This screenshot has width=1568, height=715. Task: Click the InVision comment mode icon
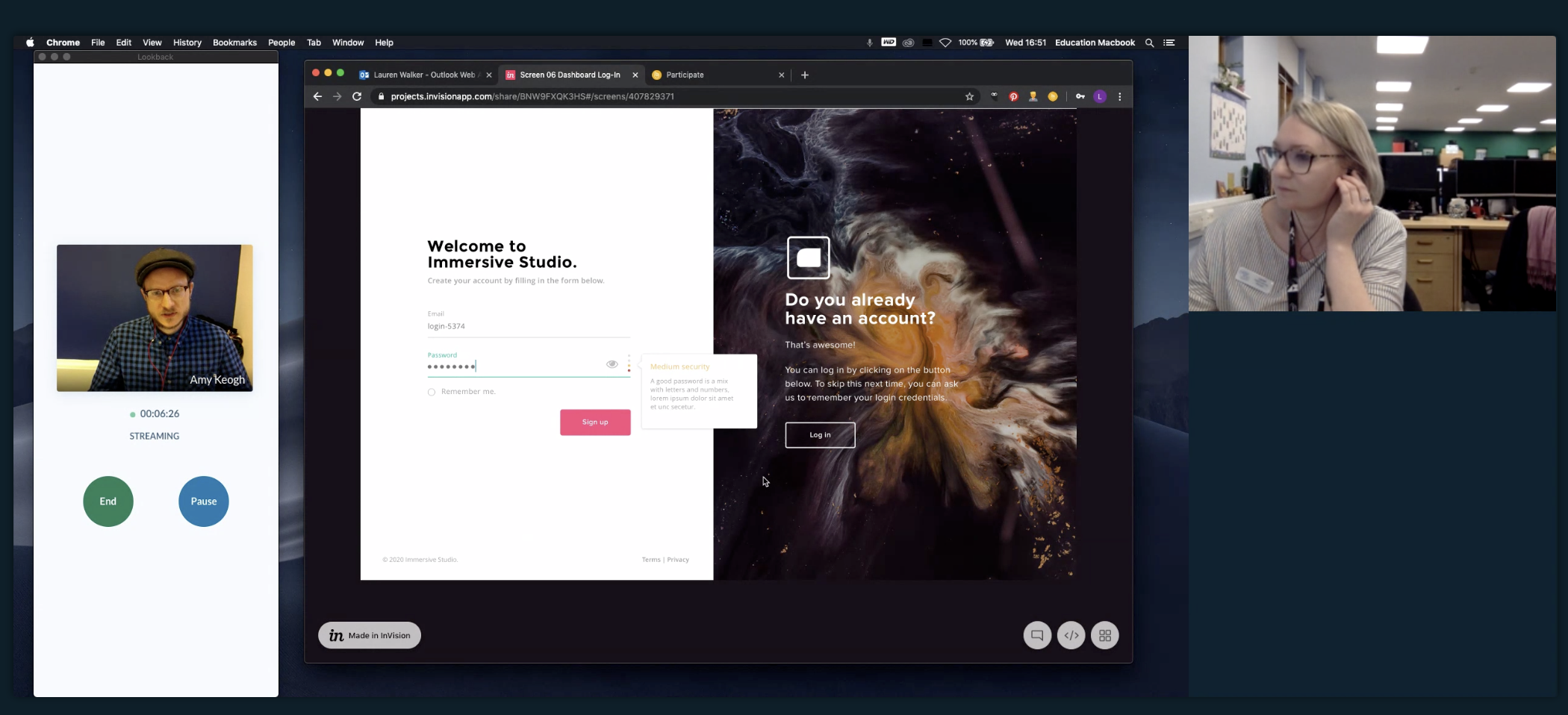(x=1036, y=635)
